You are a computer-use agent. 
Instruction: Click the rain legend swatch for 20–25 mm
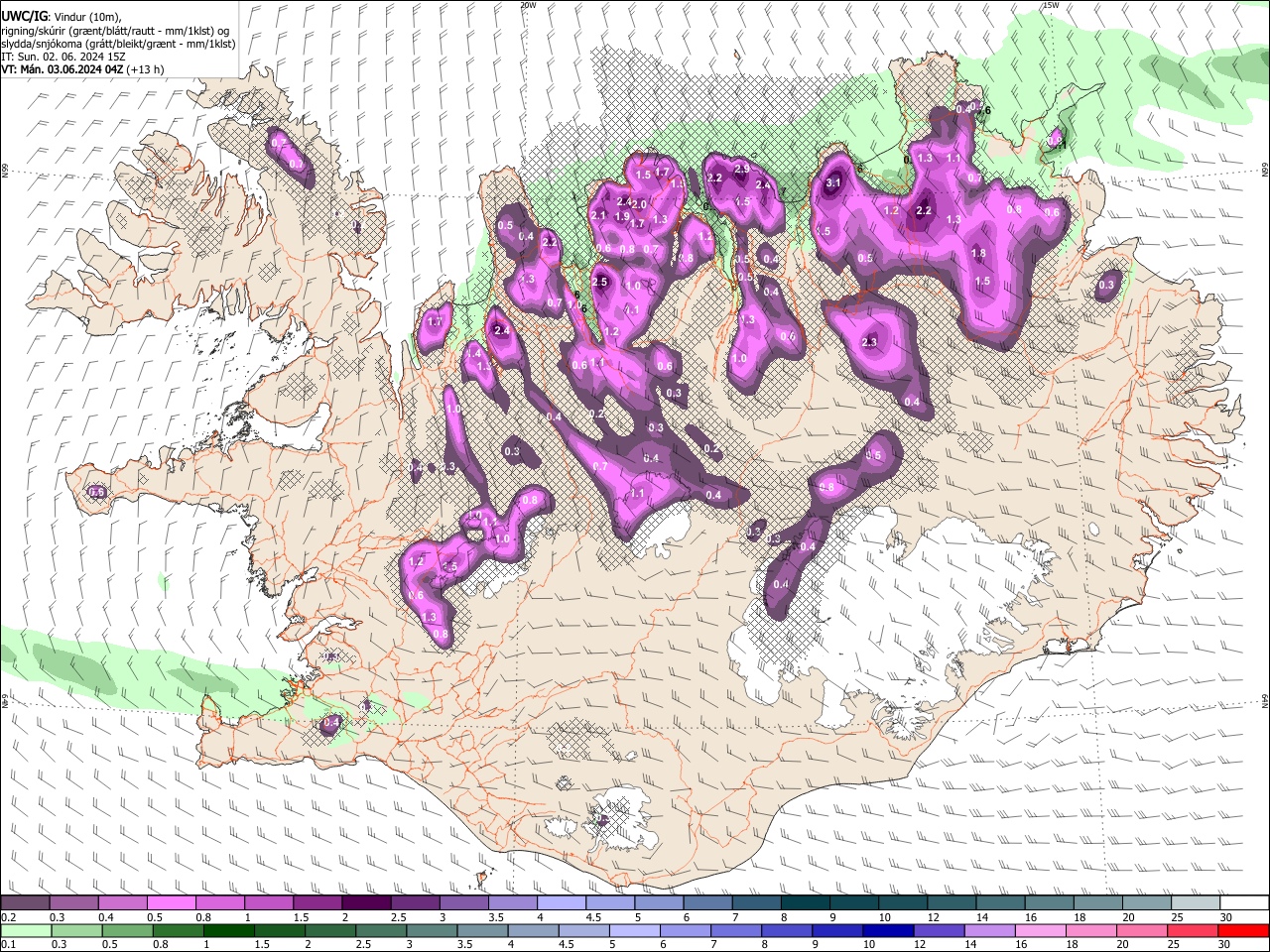pyautogui.click(x=1140, y=931)
